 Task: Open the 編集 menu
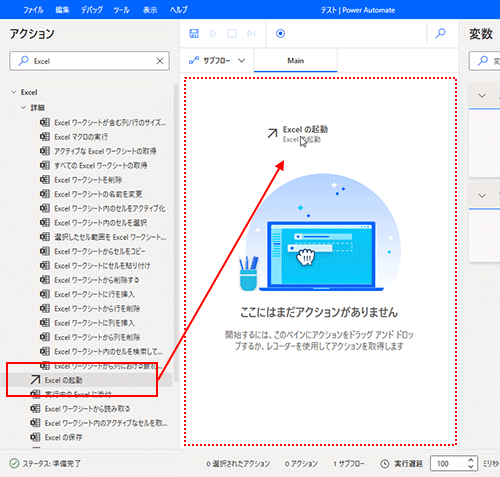62,10
